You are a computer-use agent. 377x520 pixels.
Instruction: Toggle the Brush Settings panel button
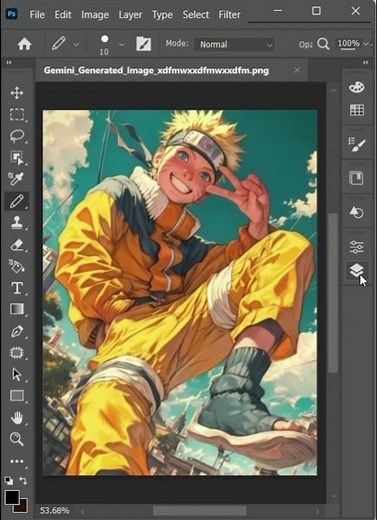pos(144,44)
